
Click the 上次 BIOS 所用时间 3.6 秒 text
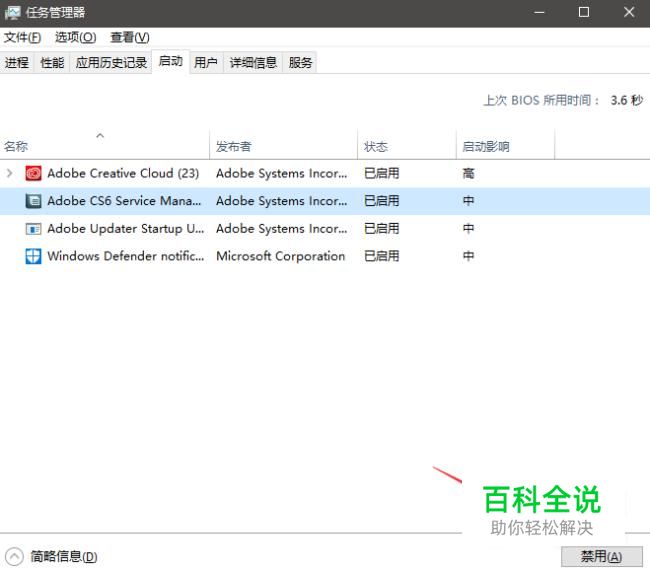pos(563,100)
